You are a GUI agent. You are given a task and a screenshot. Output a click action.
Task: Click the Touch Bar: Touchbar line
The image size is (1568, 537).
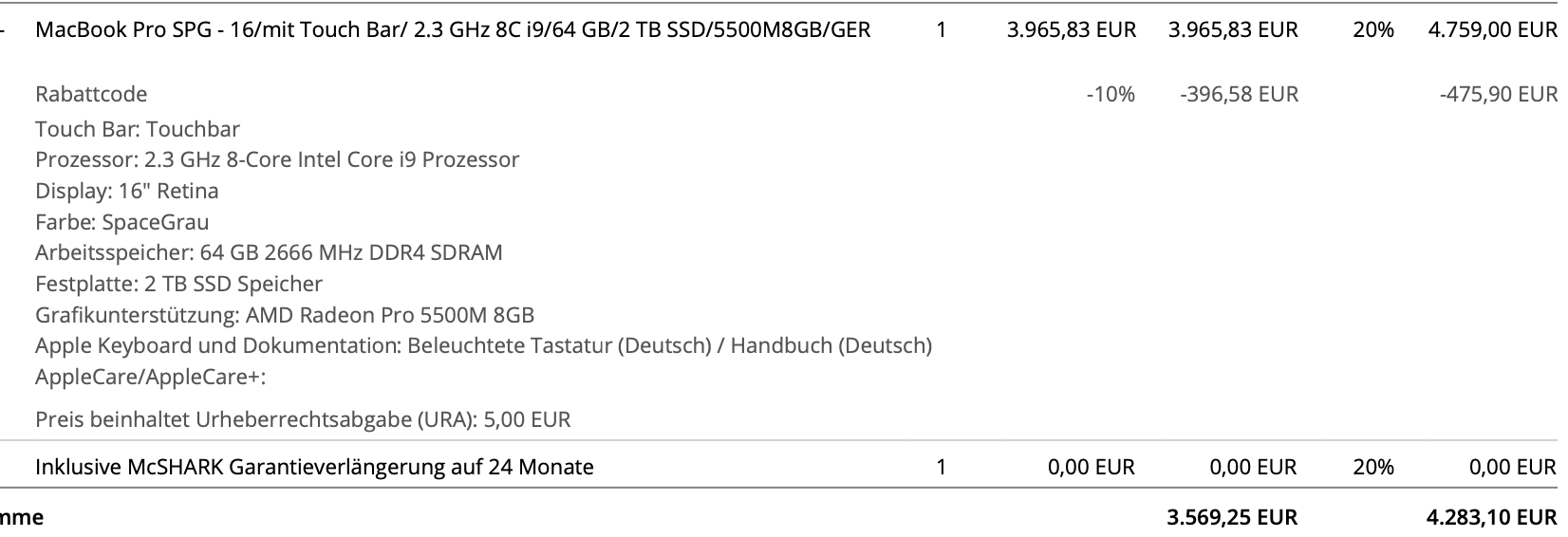tap(138, 129)
